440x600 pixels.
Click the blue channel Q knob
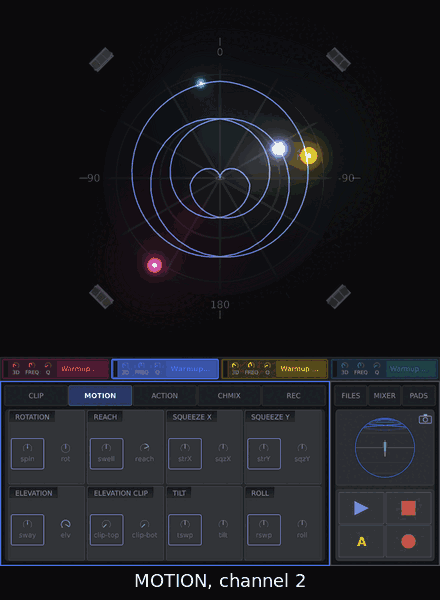pos(157,368)
